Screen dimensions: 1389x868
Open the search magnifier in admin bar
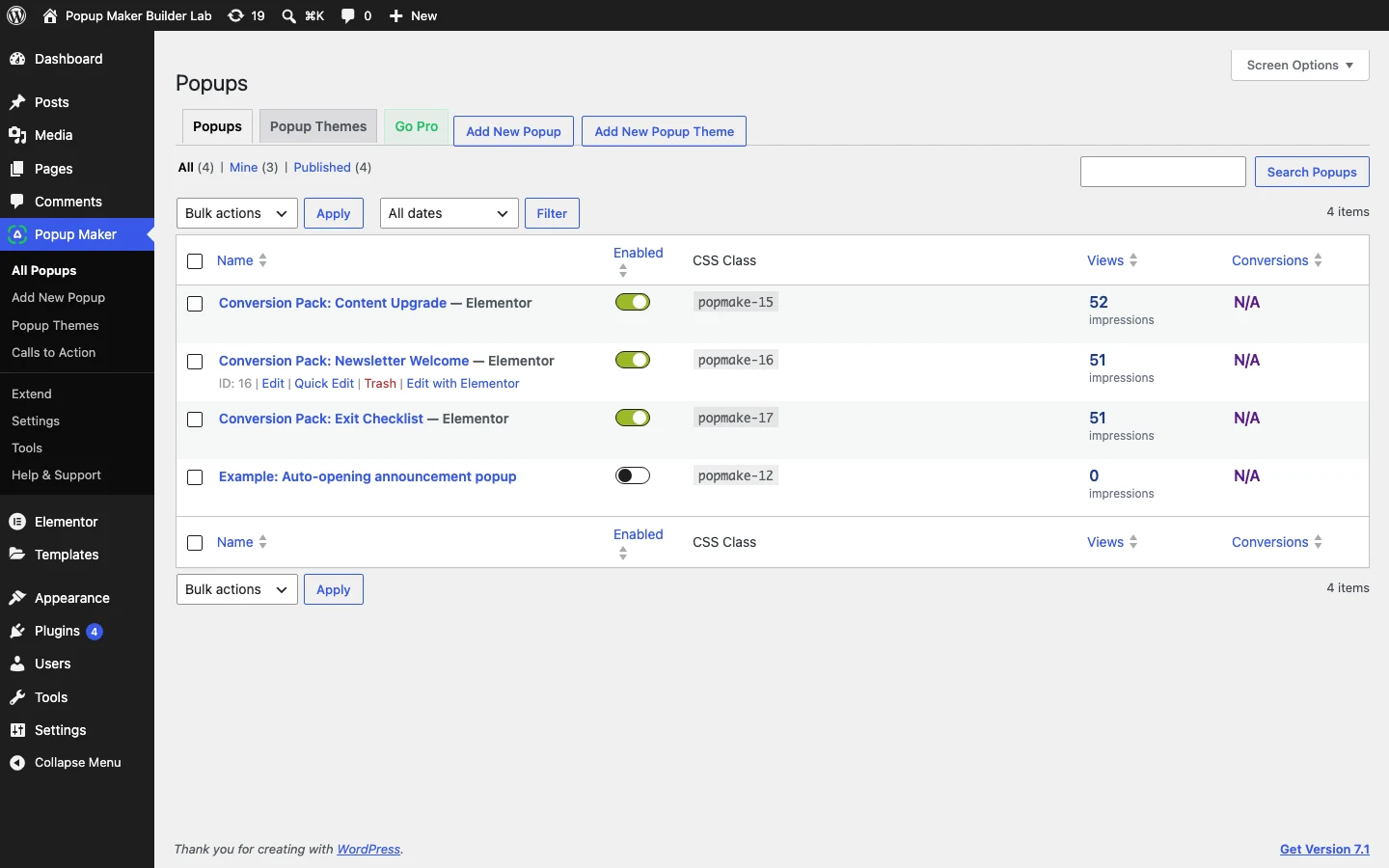(288, 15)
